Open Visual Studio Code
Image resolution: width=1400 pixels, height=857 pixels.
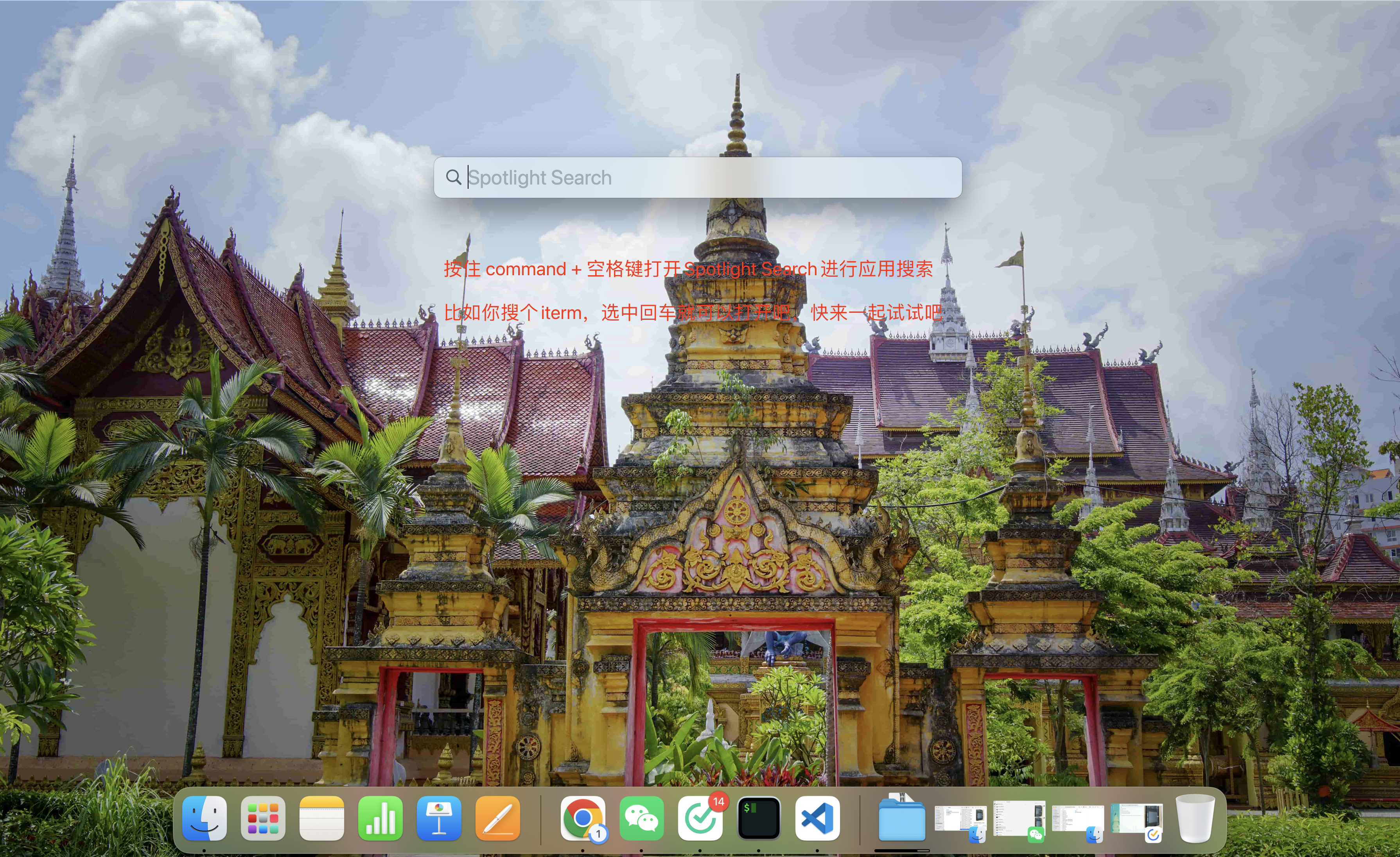coord(817,818)
